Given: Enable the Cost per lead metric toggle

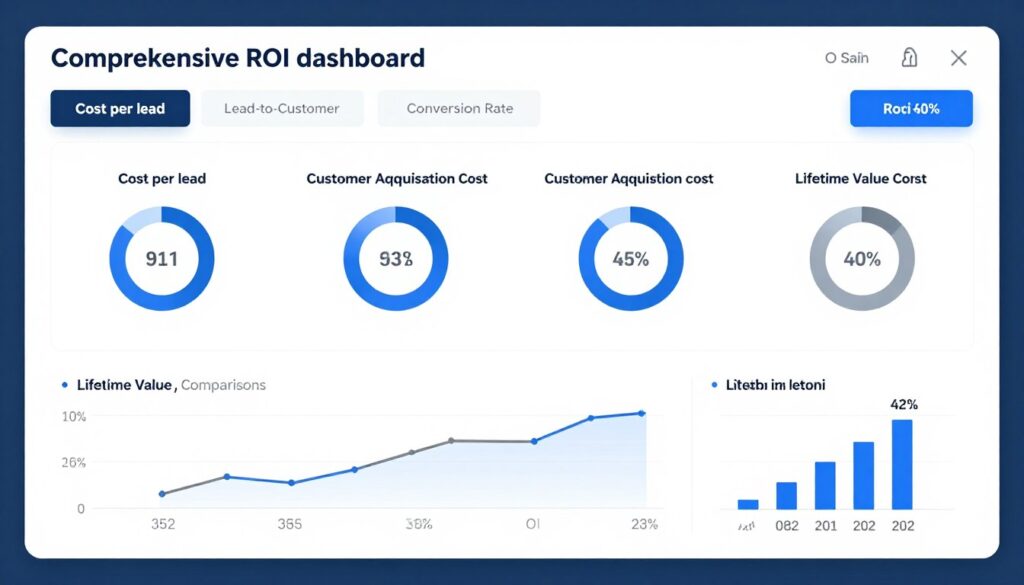Looking at the screenshot, I should coord(120,108).
